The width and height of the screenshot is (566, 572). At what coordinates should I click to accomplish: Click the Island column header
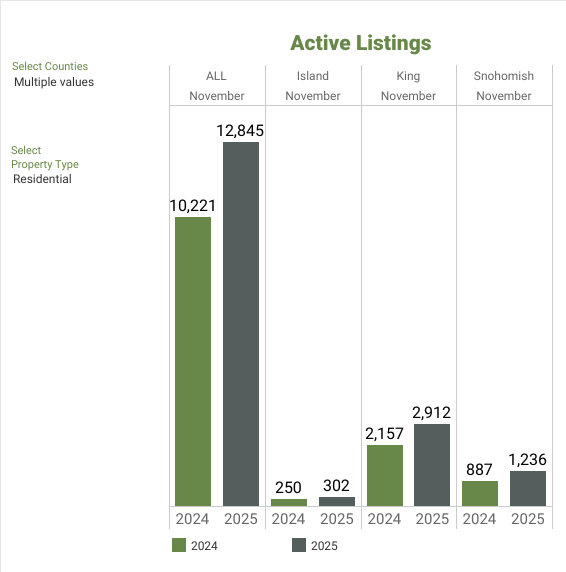pyautogui.click(x=313, y=76)
